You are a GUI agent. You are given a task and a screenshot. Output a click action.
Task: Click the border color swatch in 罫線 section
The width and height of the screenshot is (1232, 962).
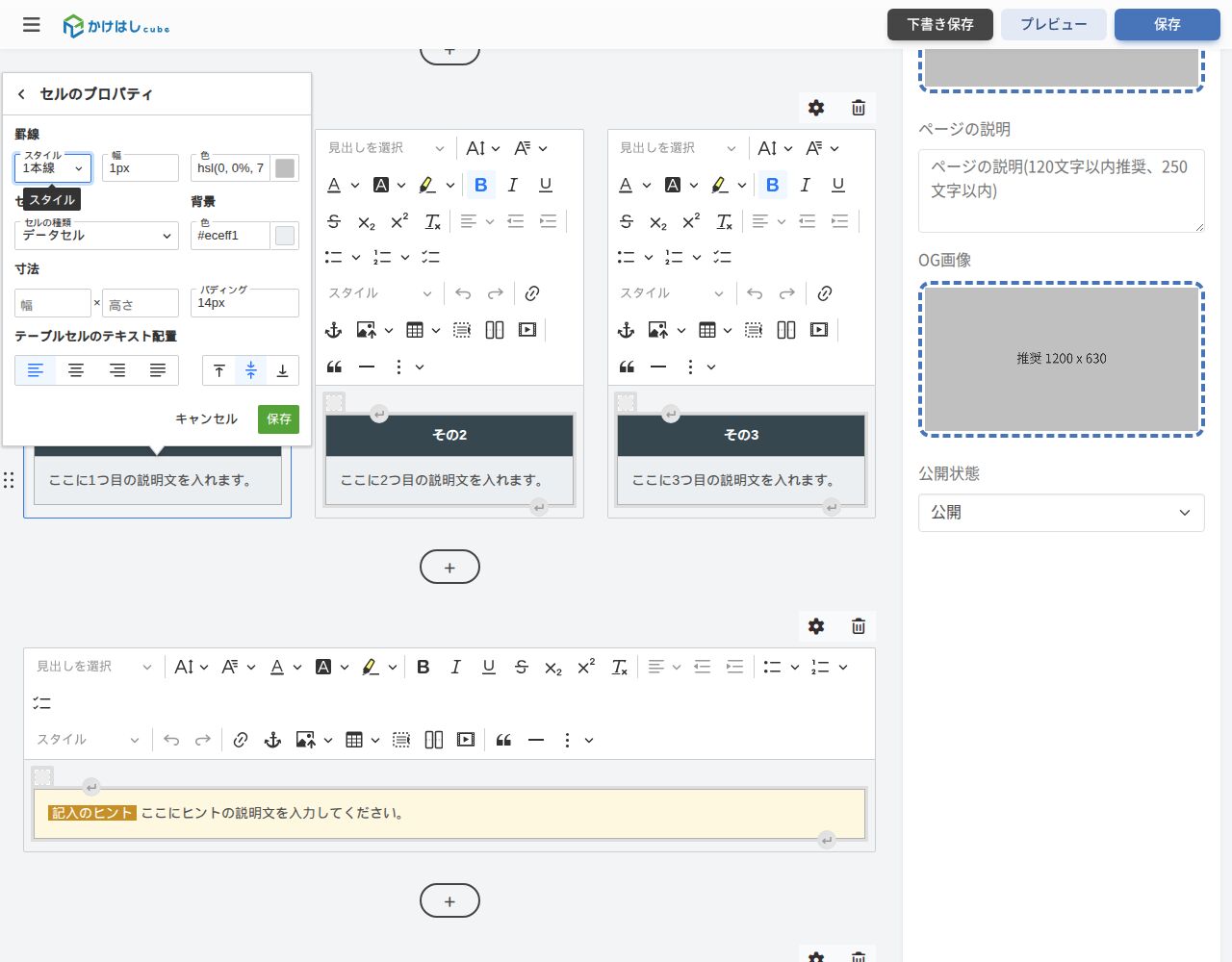tap(285, 168)
